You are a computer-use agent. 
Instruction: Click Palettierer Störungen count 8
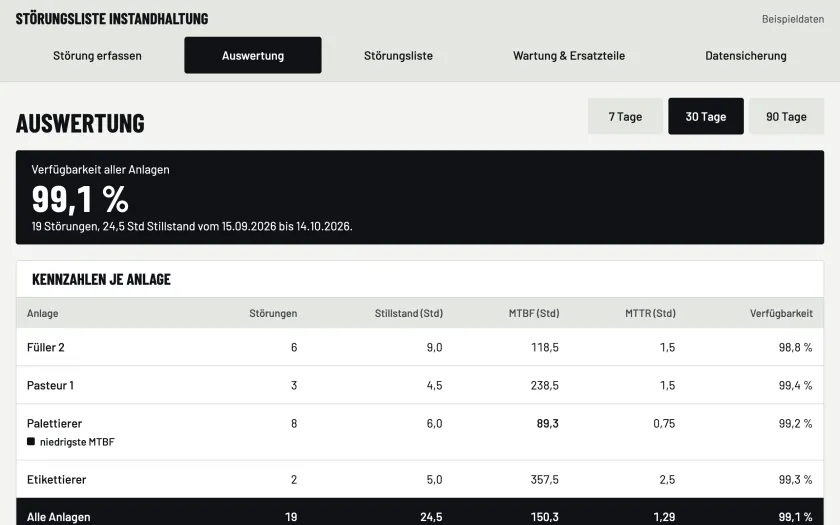[294, 423]
